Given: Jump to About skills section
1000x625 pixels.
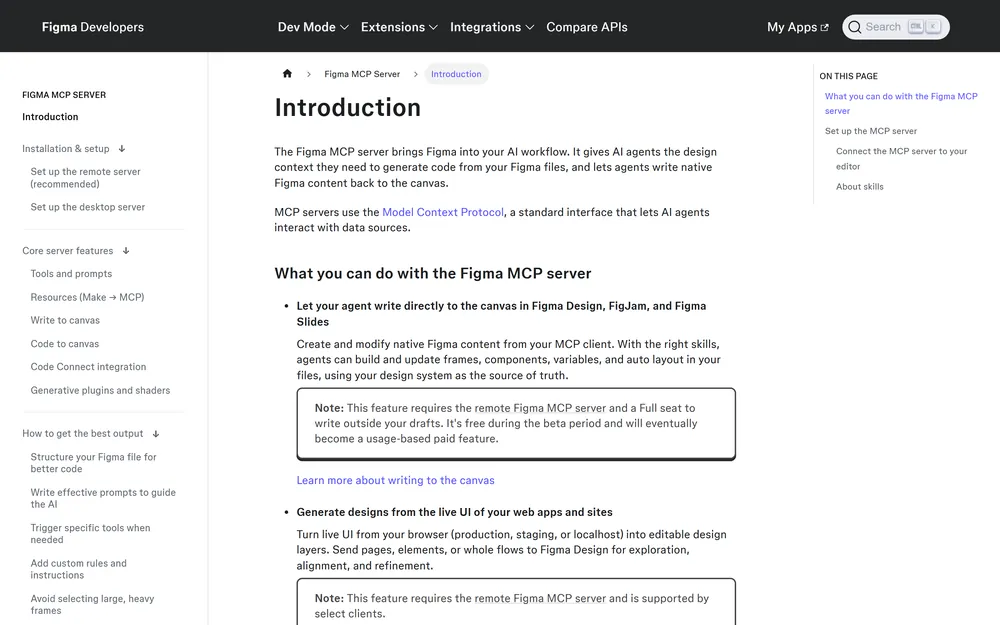Looking at the screenshot, I should [x=860, y=187].
